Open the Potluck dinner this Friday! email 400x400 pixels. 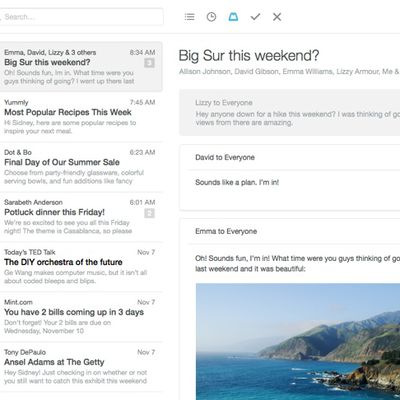81,217
